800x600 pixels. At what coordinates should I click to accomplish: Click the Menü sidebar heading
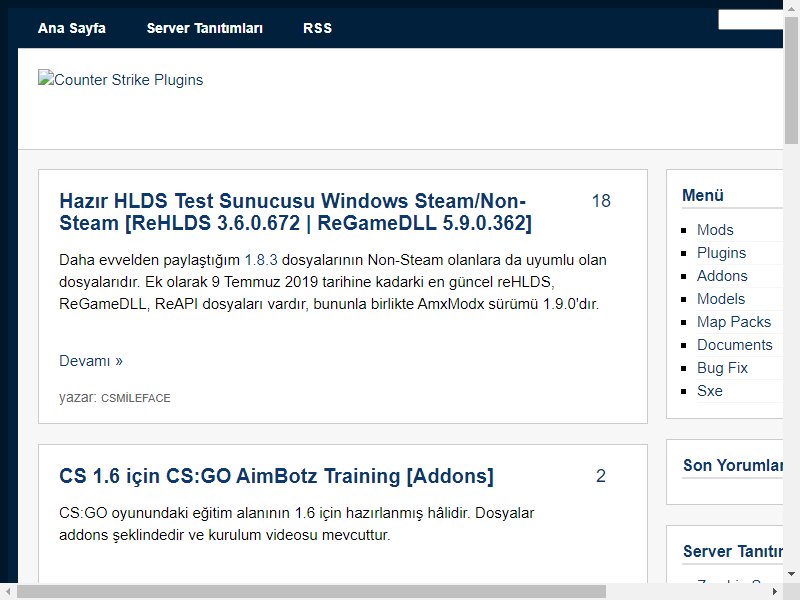coord(703,195)
